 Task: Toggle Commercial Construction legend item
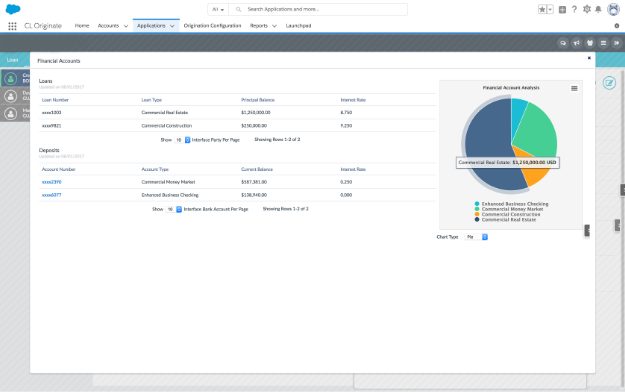507,214
